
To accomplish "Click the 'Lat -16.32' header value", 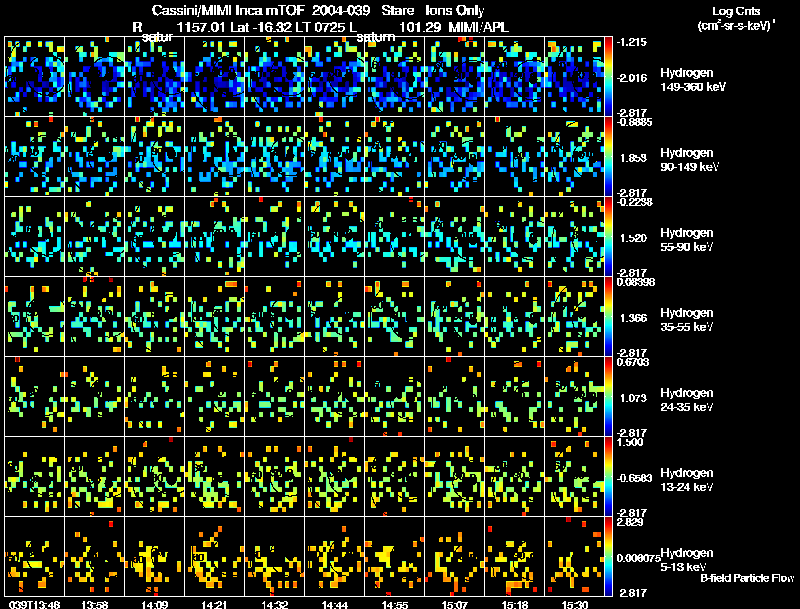I will click(x=261, y=27).
